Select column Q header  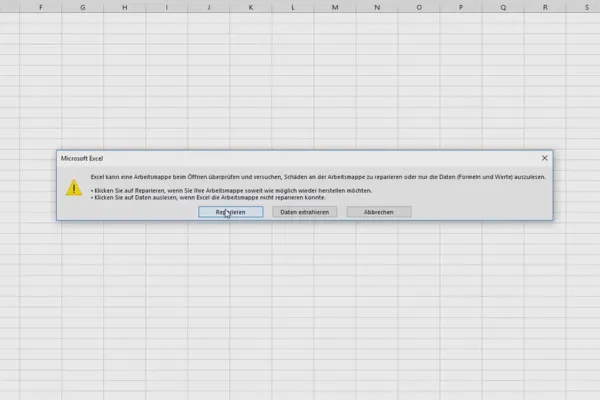tap(503, 7)
